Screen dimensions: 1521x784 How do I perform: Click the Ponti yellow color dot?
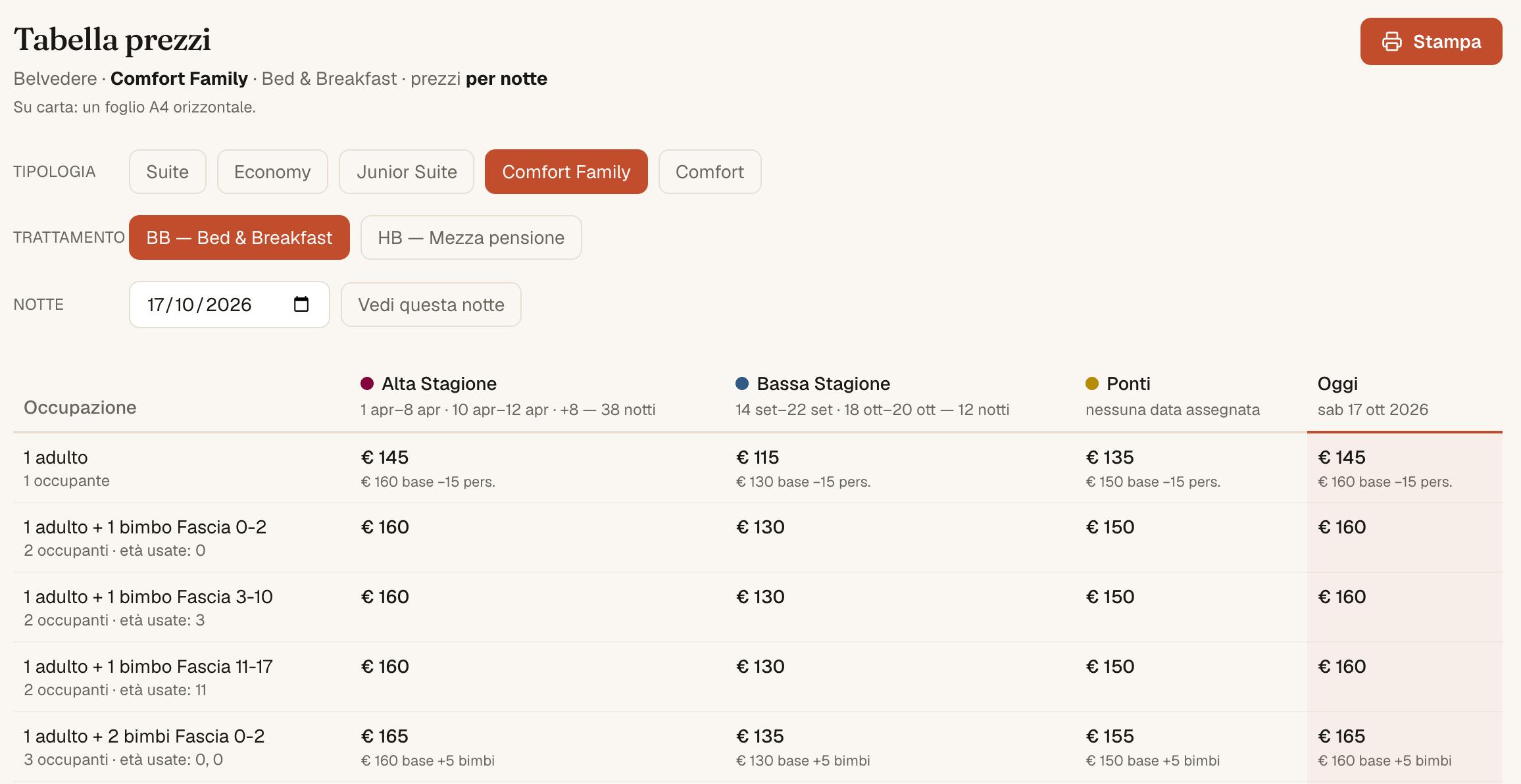[x=1092, y=383]
